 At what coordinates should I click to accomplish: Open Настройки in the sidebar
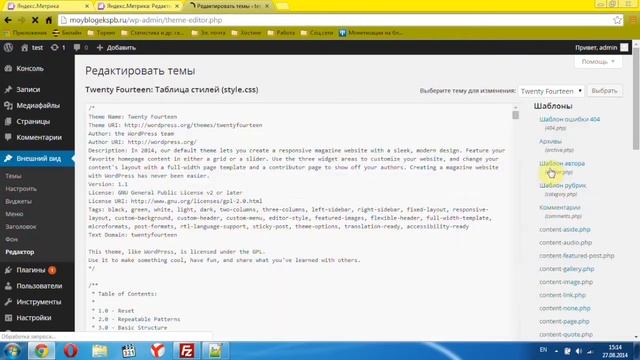click(x=34, y=318)
